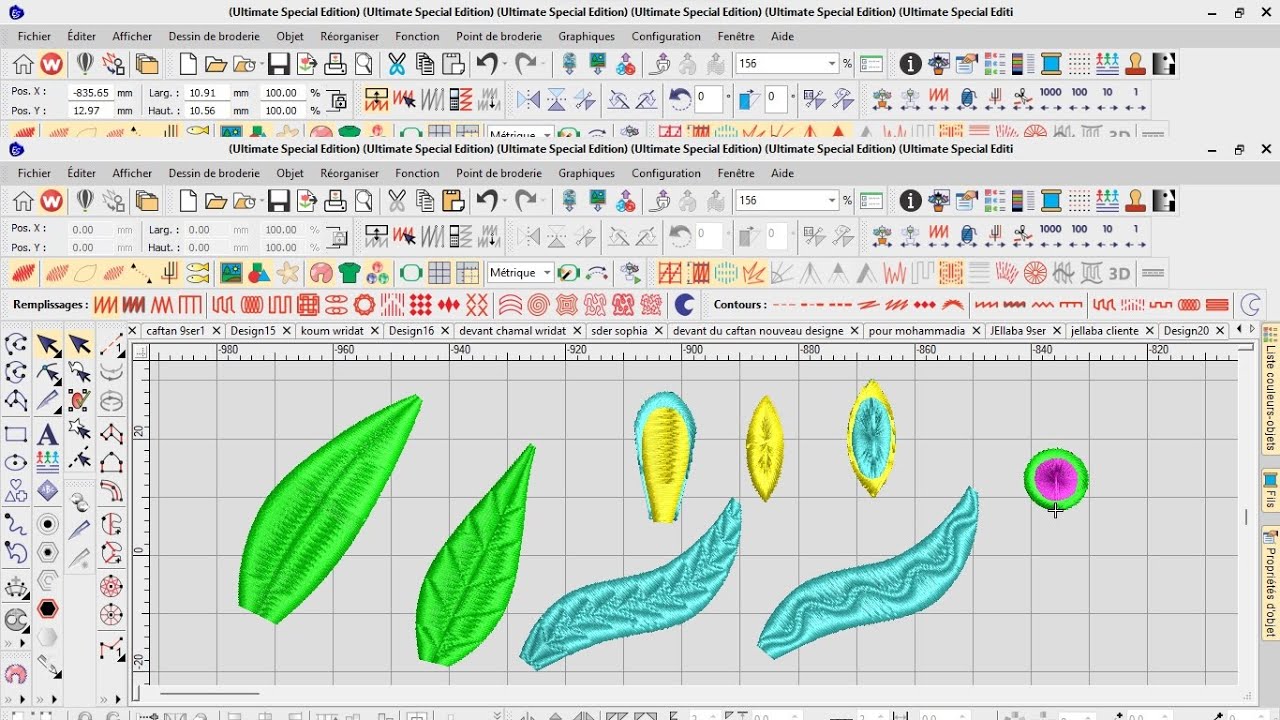The height and width of the screenshot is (720, 1280).
Task: Select the pink and green circle embroidery object
Action: click(x=1056, y=479)
